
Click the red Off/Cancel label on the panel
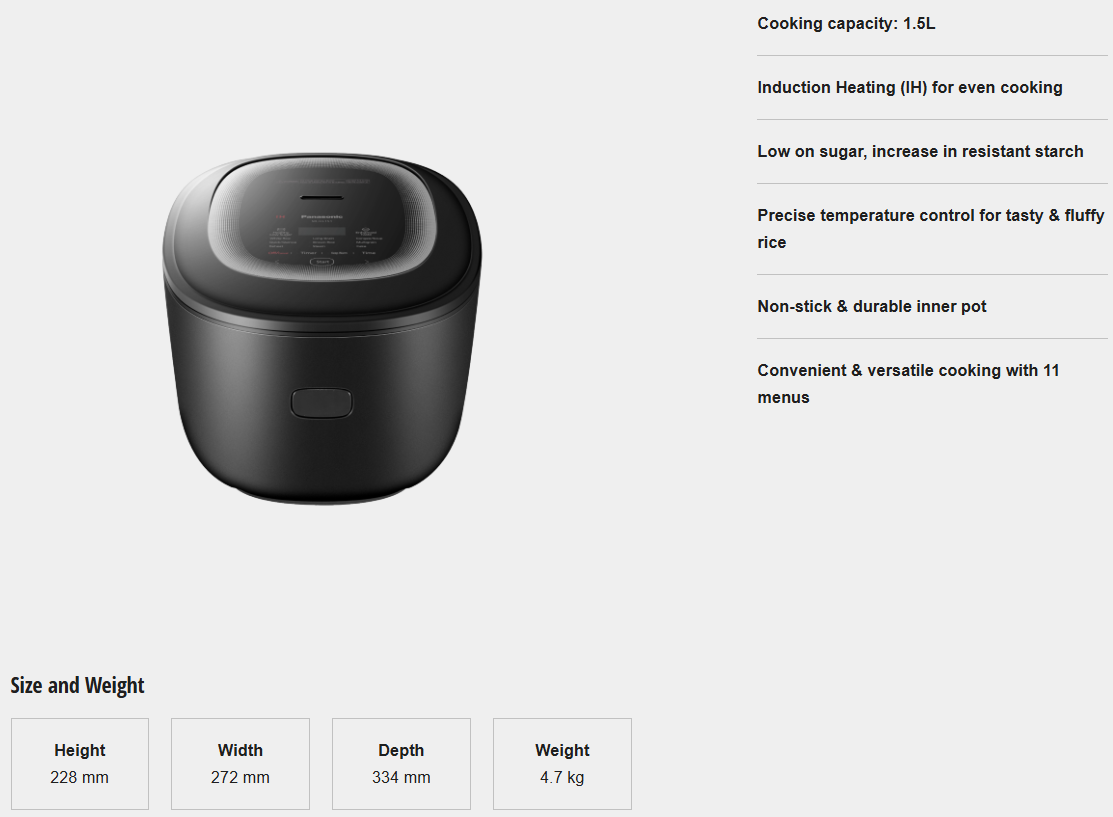tap(278, 253)
